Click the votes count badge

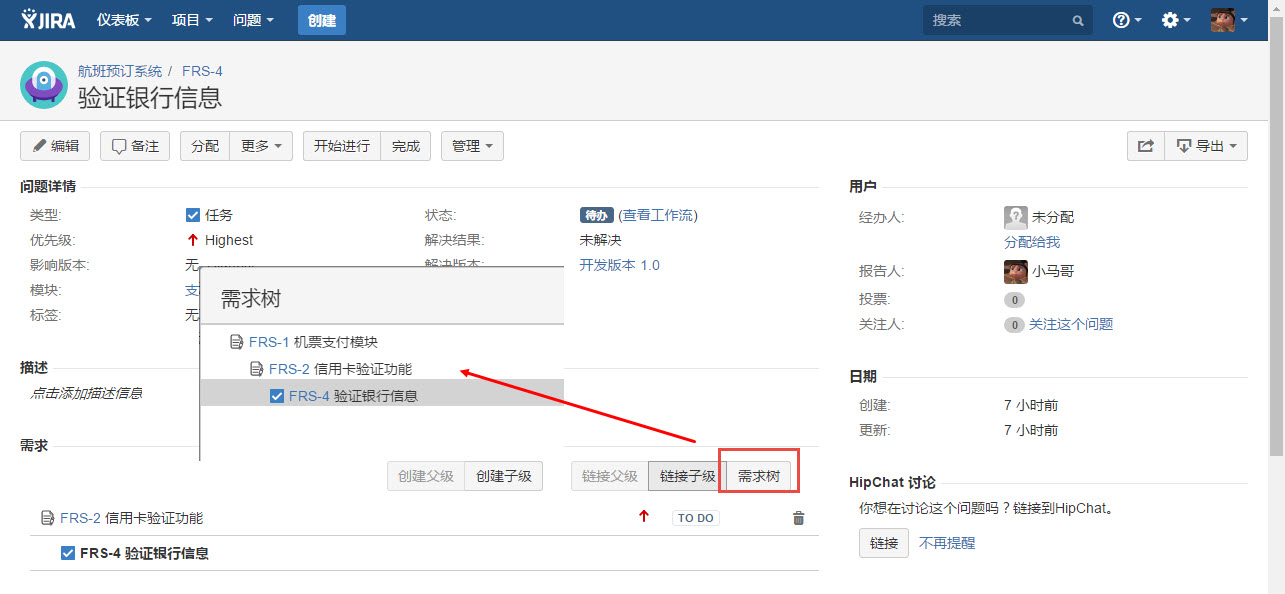[1014, 299]
